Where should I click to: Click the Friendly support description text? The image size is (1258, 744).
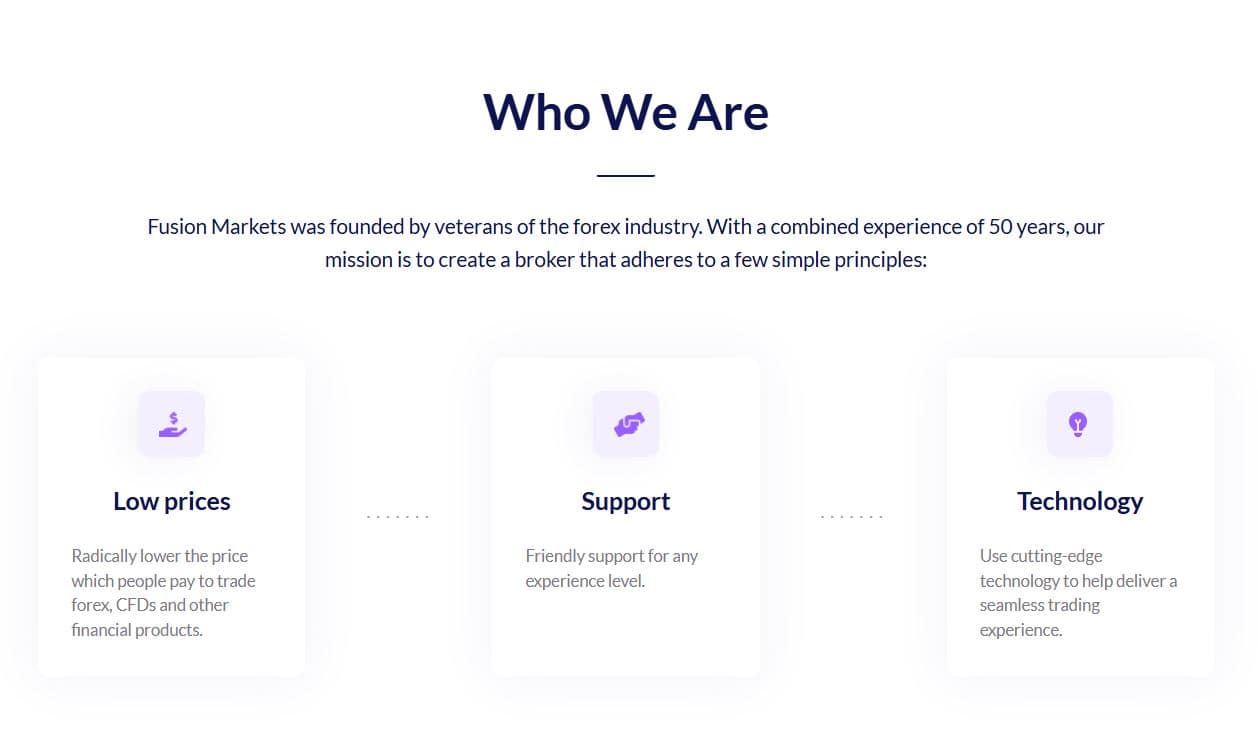tap(612, 568)
